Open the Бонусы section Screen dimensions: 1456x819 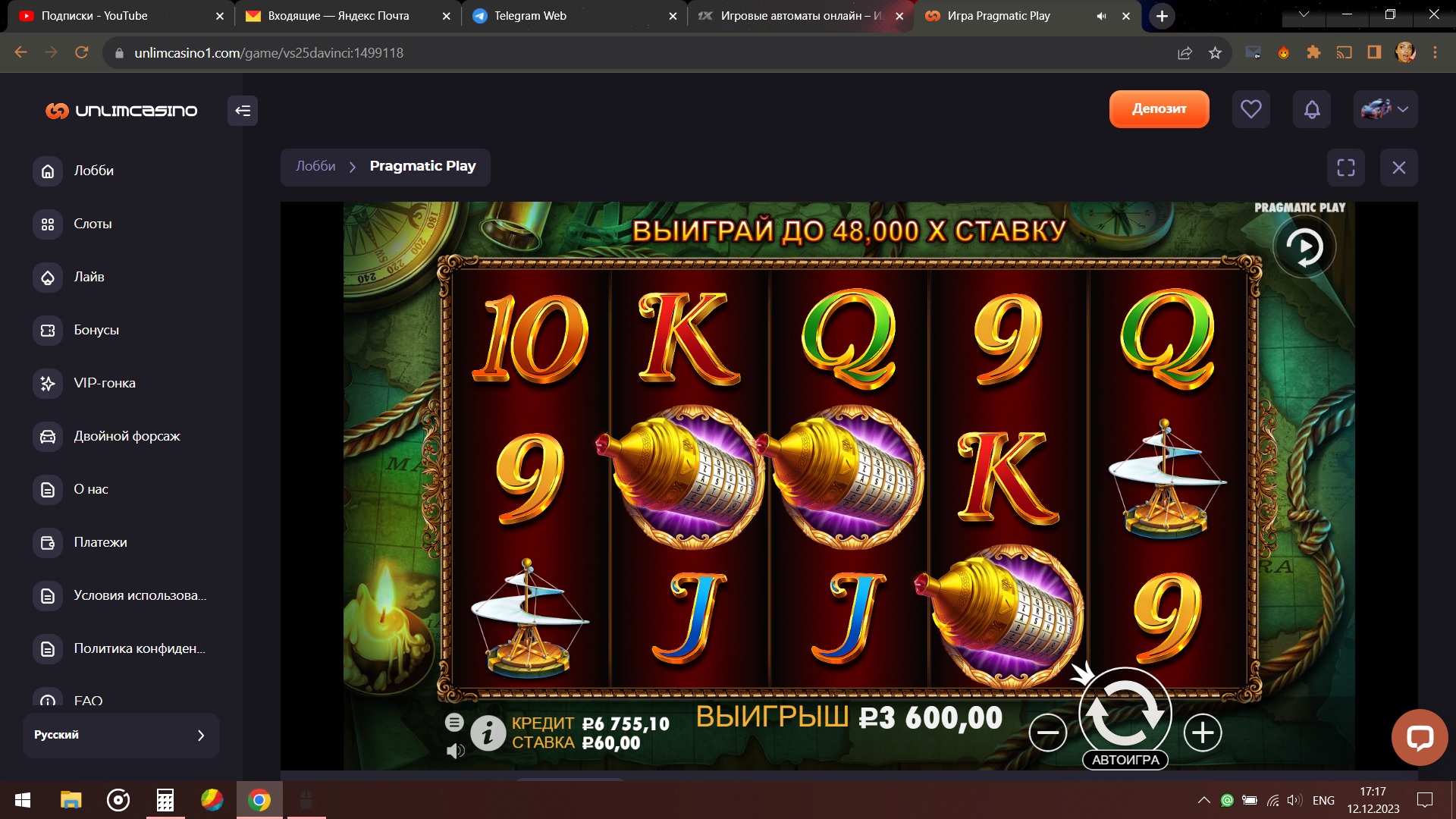96,330
